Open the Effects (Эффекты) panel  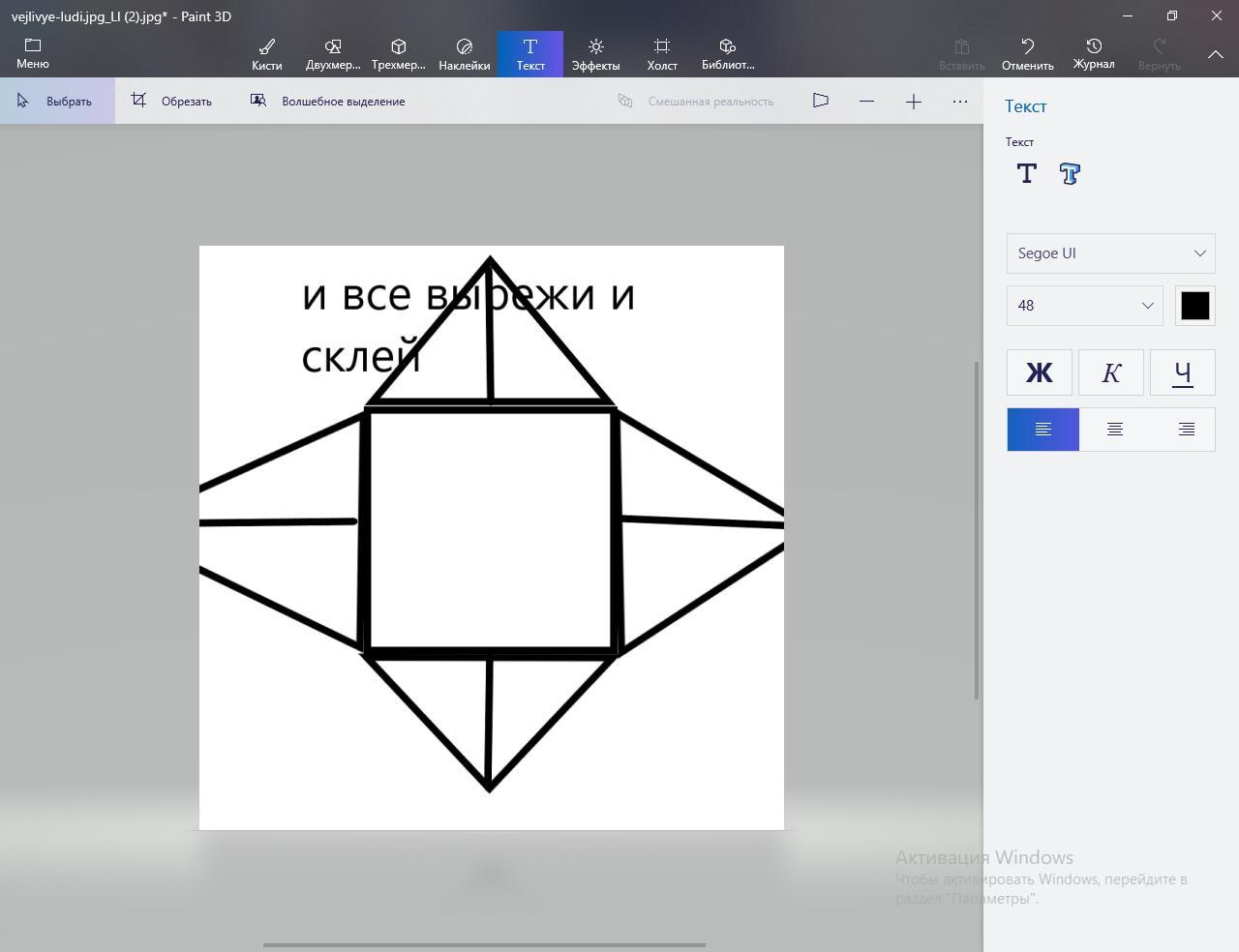click(x=595, y=54)
